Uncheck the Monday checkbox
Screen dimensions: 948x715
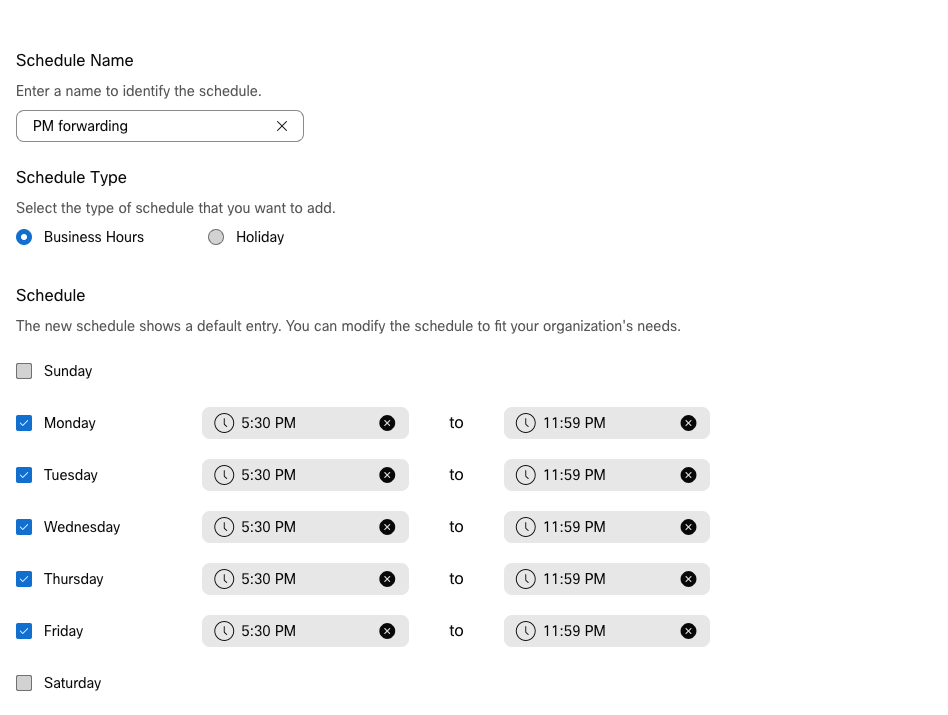coord(24,423)
